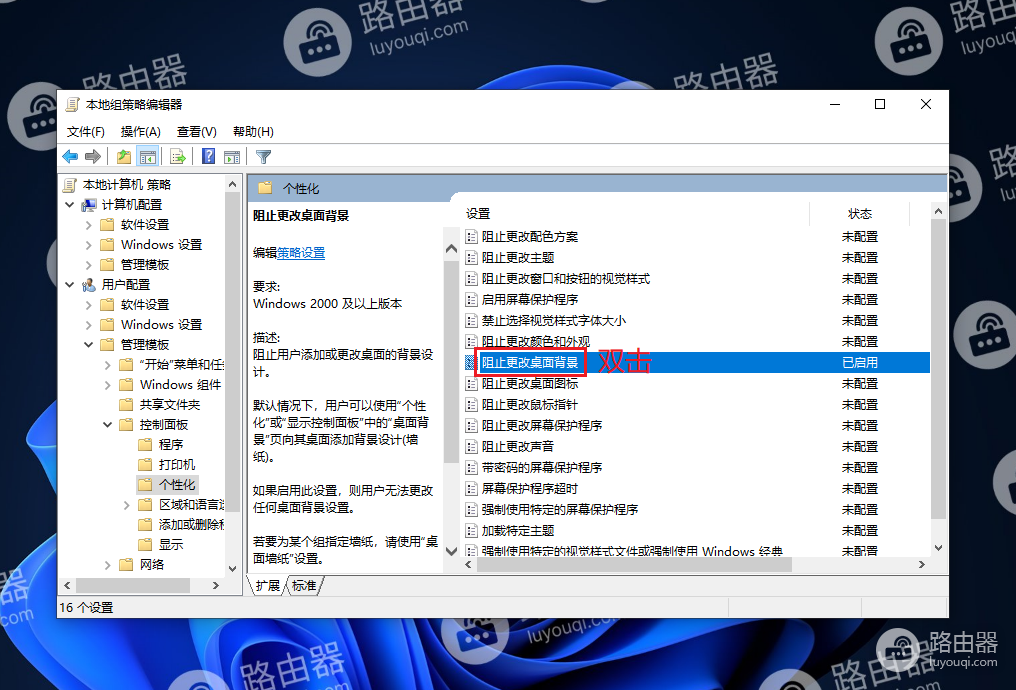Click folder icon next to 共享文件夹

click(126, 404)
